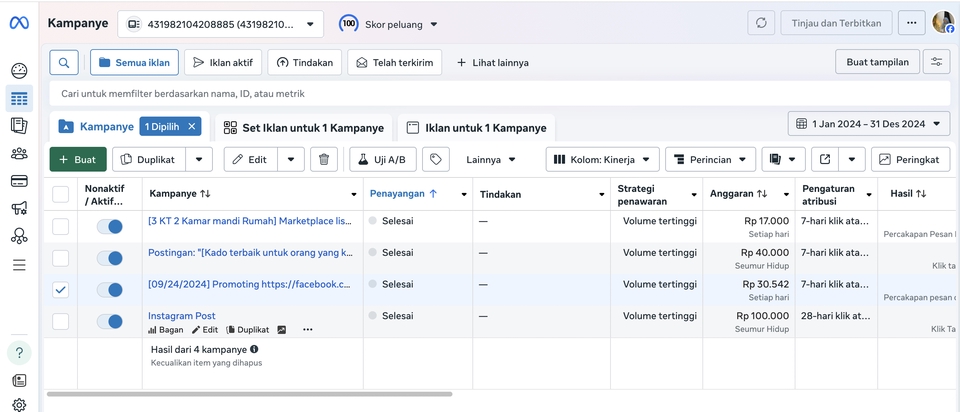Open the billing card icon in sidebar

point(19,181)
